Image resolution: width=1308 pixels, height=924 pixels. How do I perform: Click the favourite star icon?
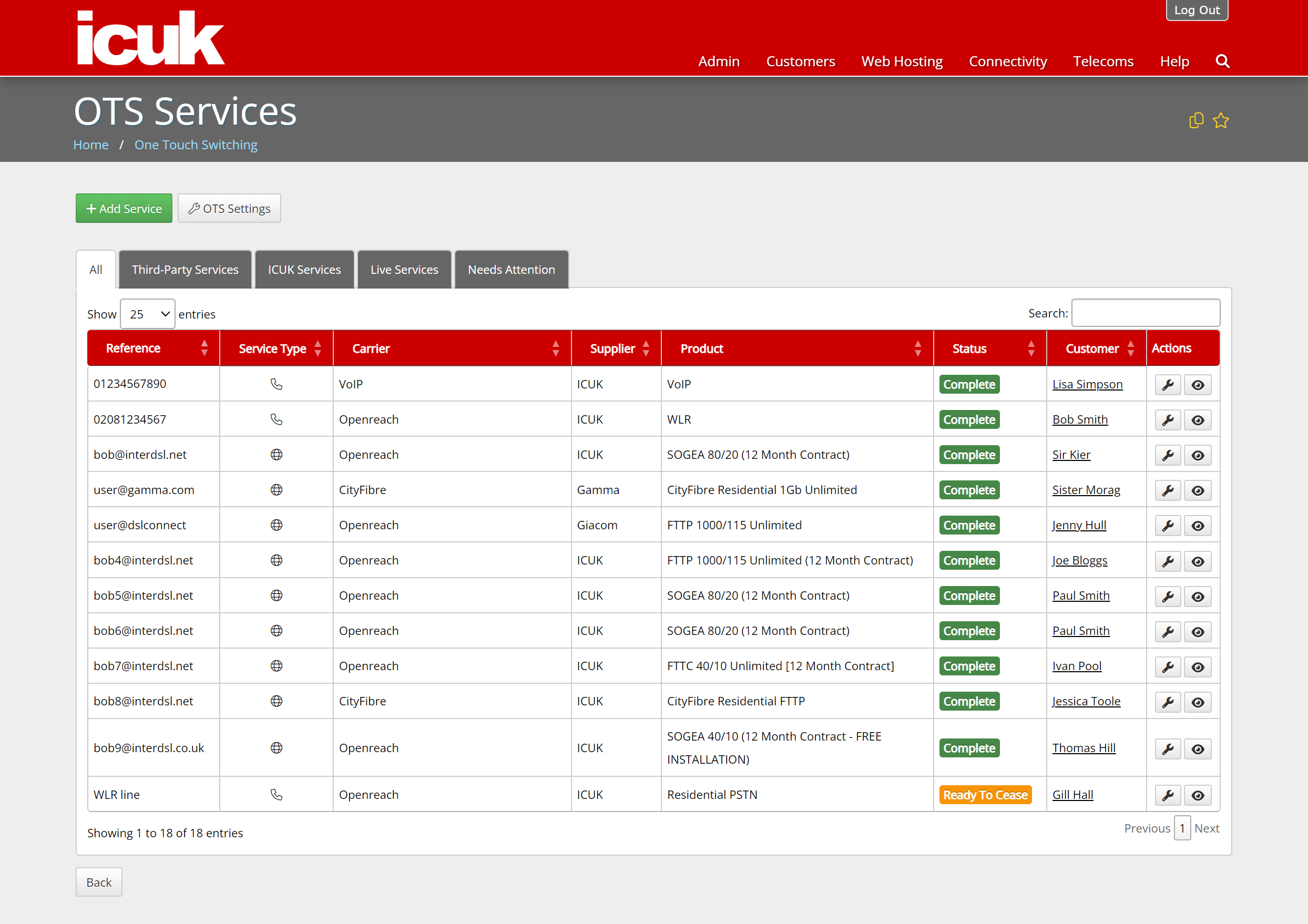(x=1220, y=120)
